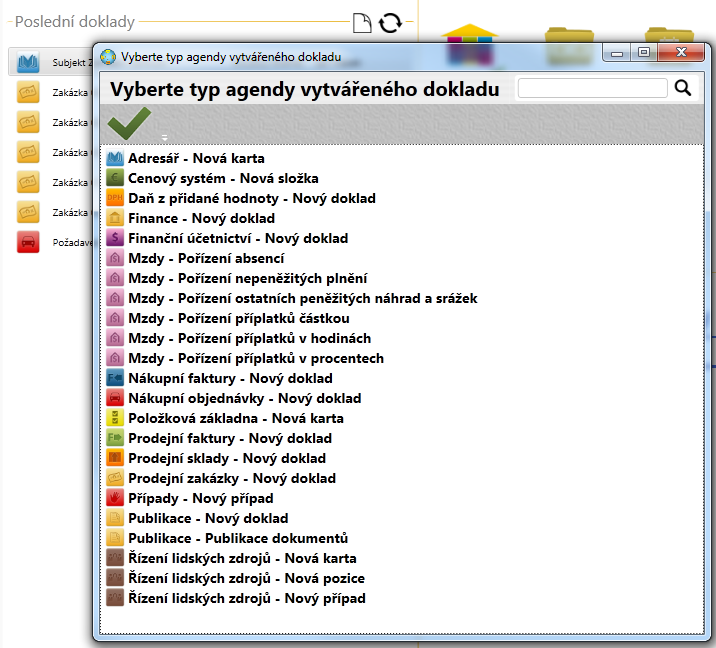
Task: Click the search magnifier icon
Action: point(683,88)
